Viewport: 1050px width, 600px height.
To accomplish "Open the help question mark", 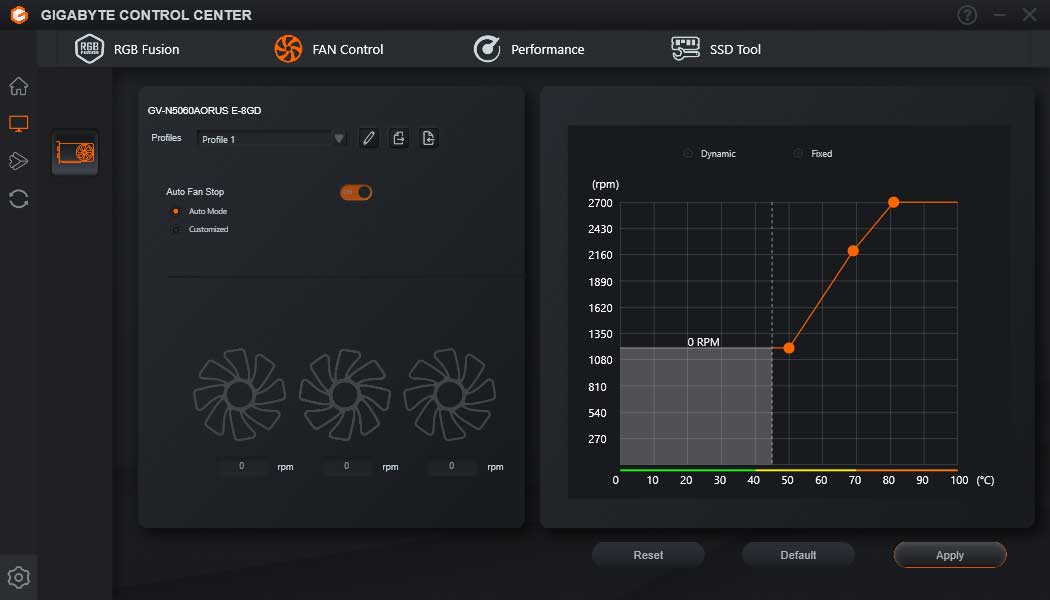I will 966,15.
